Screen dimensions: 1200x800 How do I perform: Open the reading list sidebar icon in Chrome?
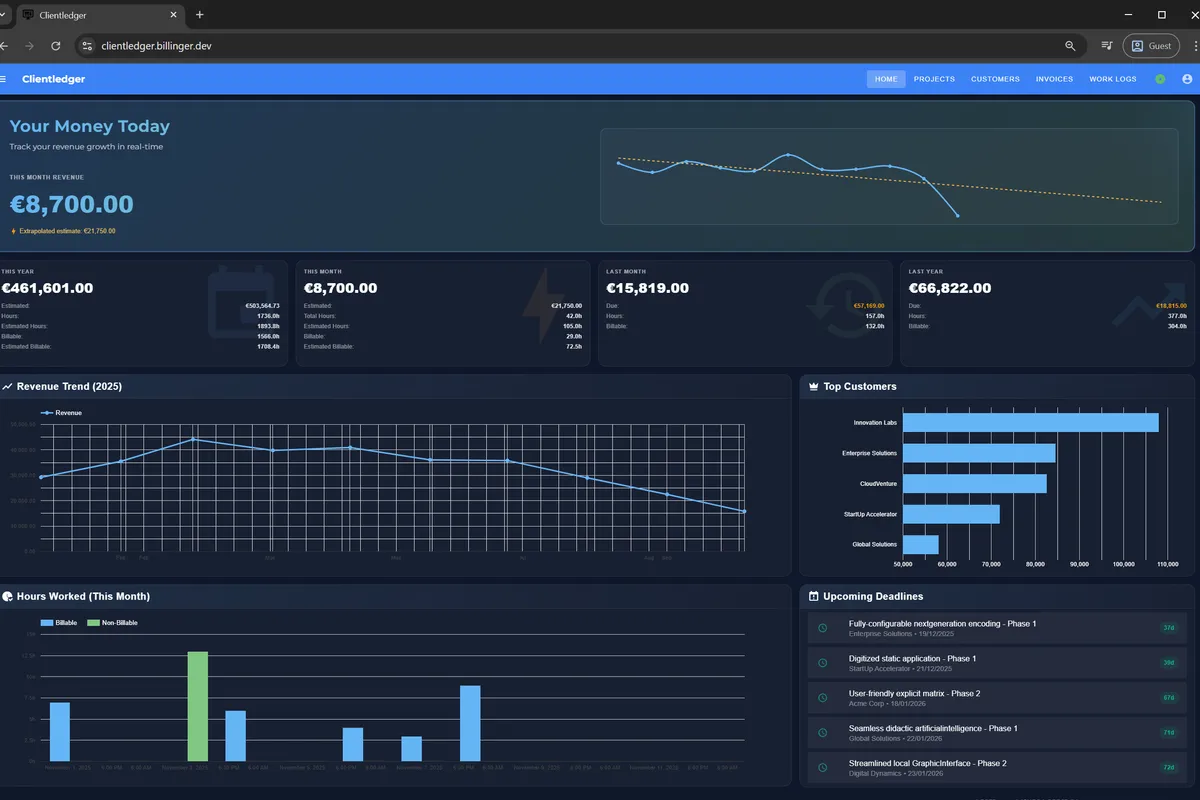point(1107,46)
